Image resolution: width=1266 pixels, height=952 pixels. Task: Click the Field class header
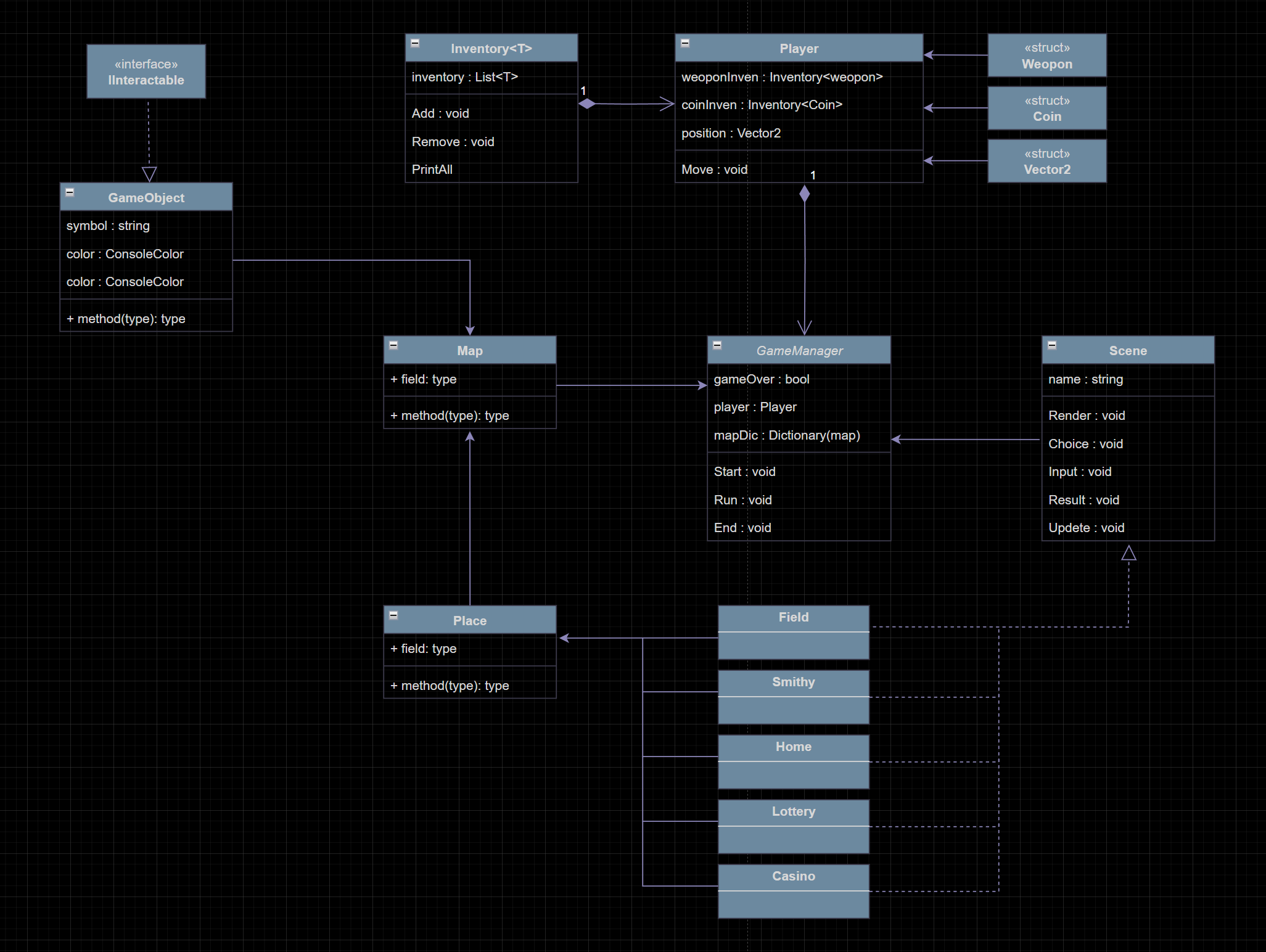click(793, 618)
